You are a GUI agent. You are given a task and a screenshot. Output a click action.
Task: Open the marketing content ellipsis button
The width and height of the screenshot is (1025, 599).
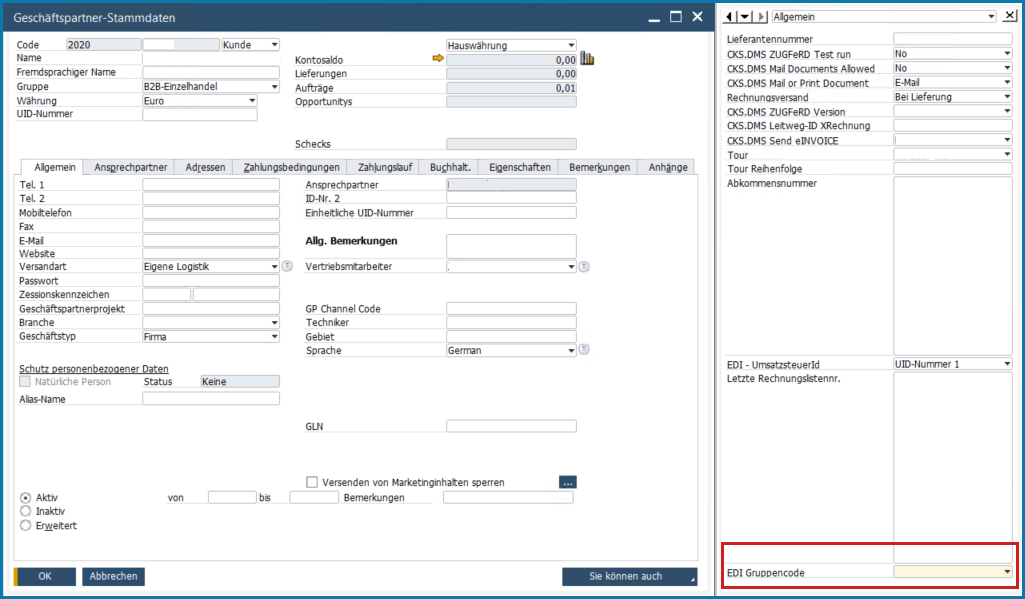pos(567,482)
